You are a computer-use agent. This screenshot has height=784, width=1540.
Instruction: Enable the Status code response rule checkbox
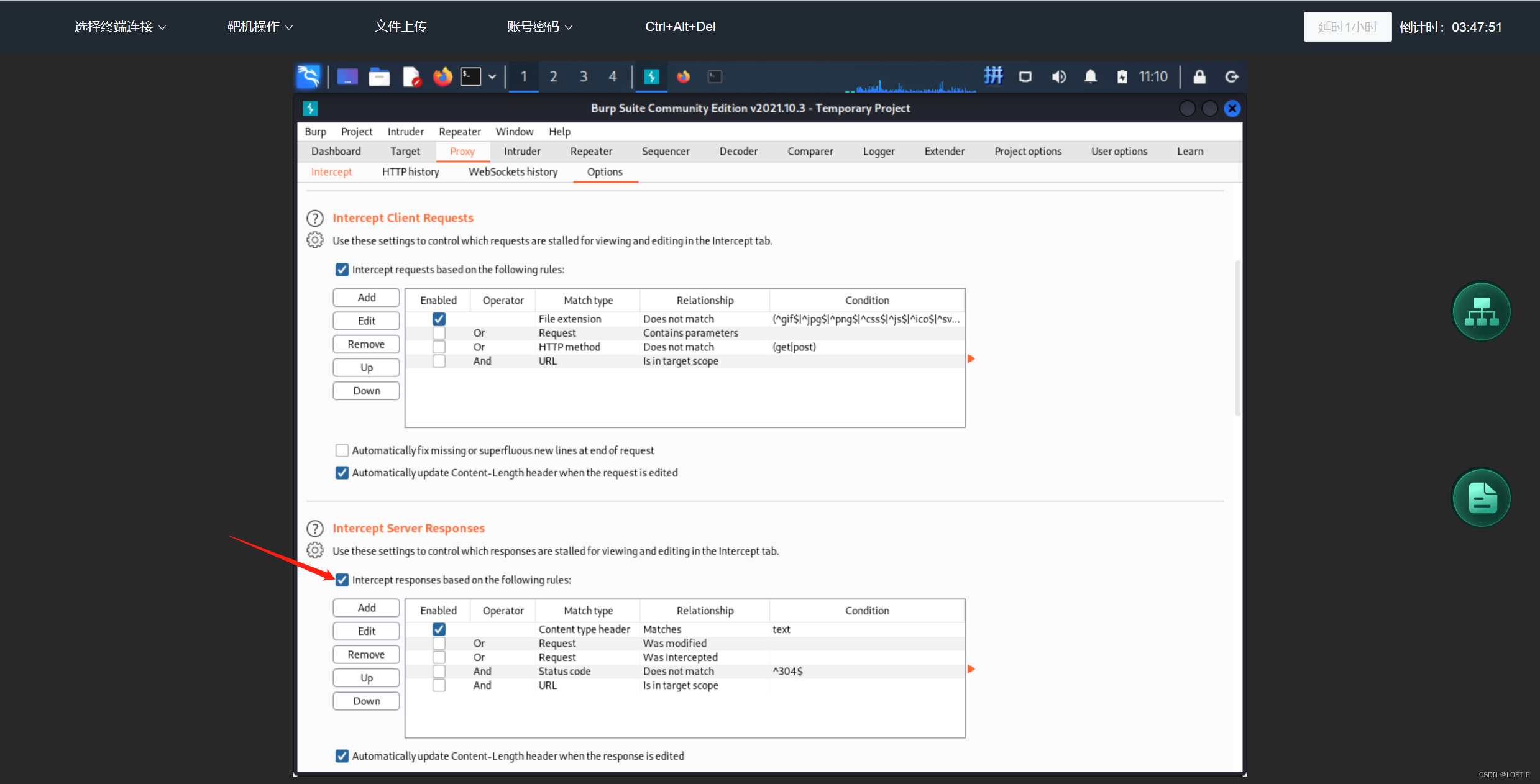(x=439, y=671)
